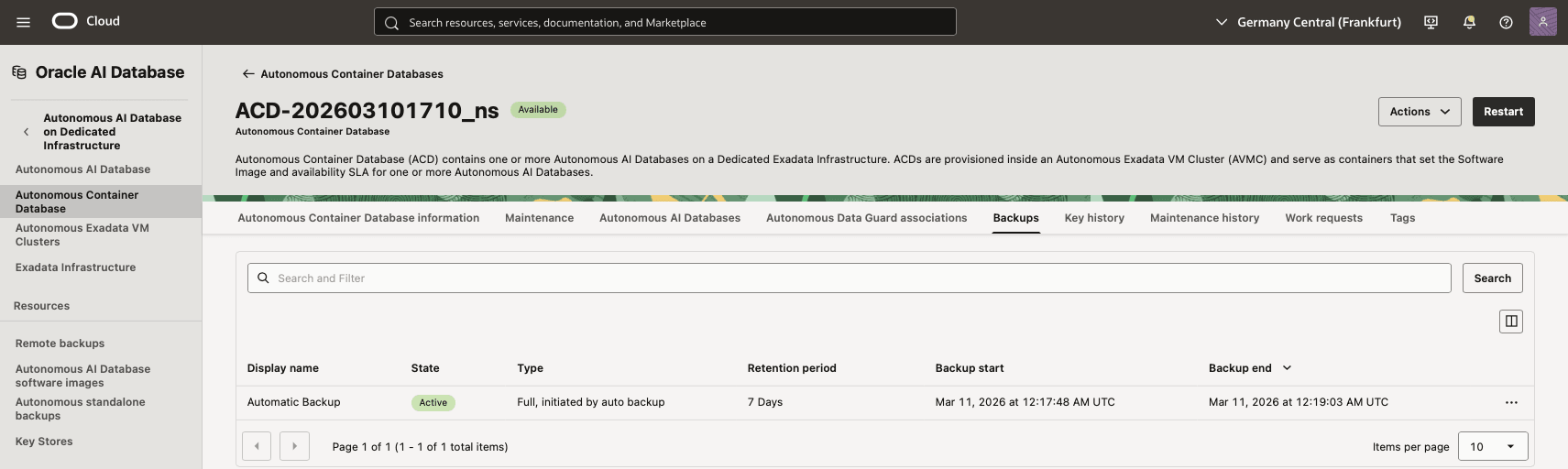Click the Oracle AI Database icon
This screenshot has width=1568, height=469.
click(19, 72)
